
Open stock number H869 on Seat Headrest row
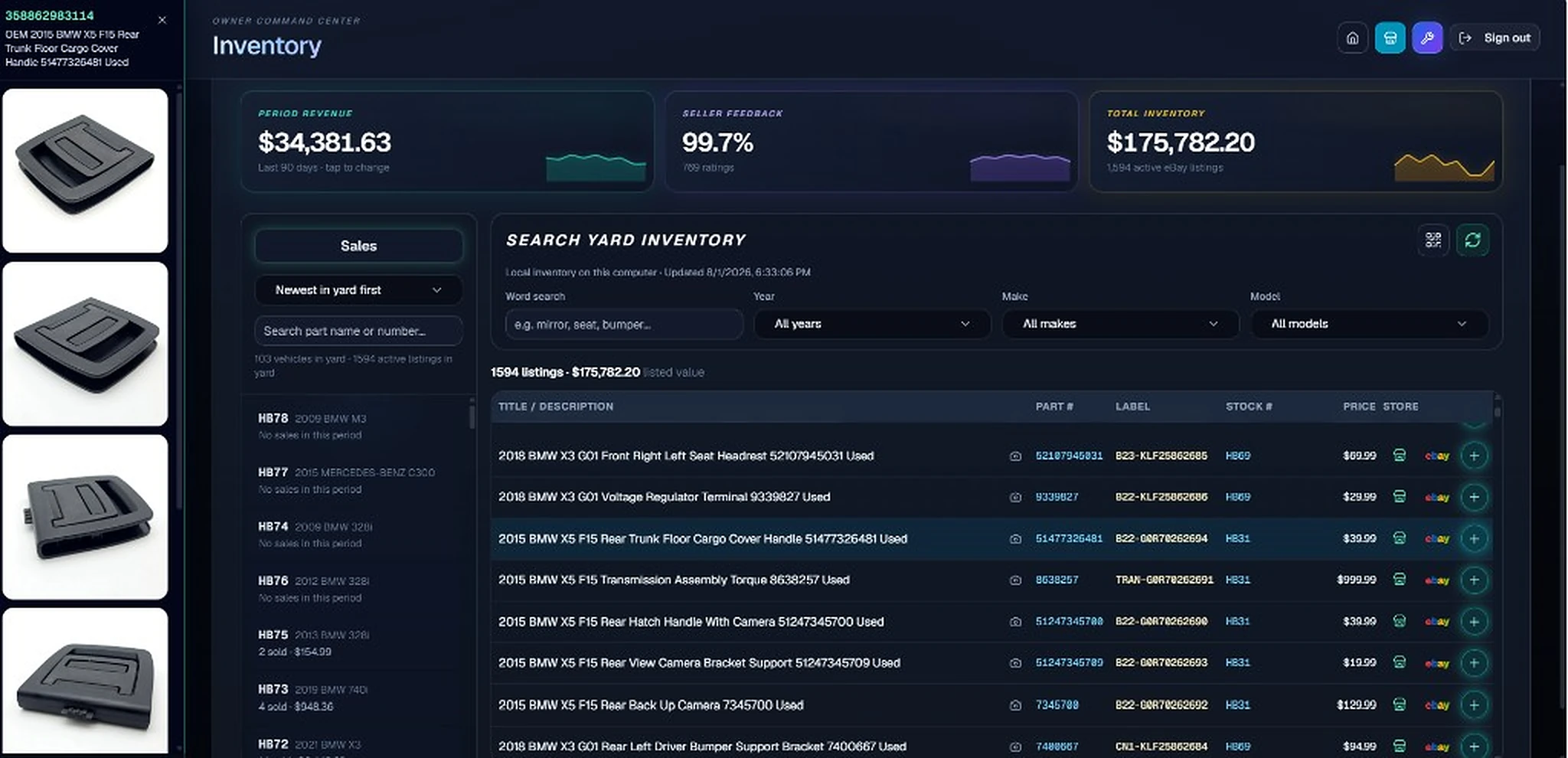pos(1237,456)
